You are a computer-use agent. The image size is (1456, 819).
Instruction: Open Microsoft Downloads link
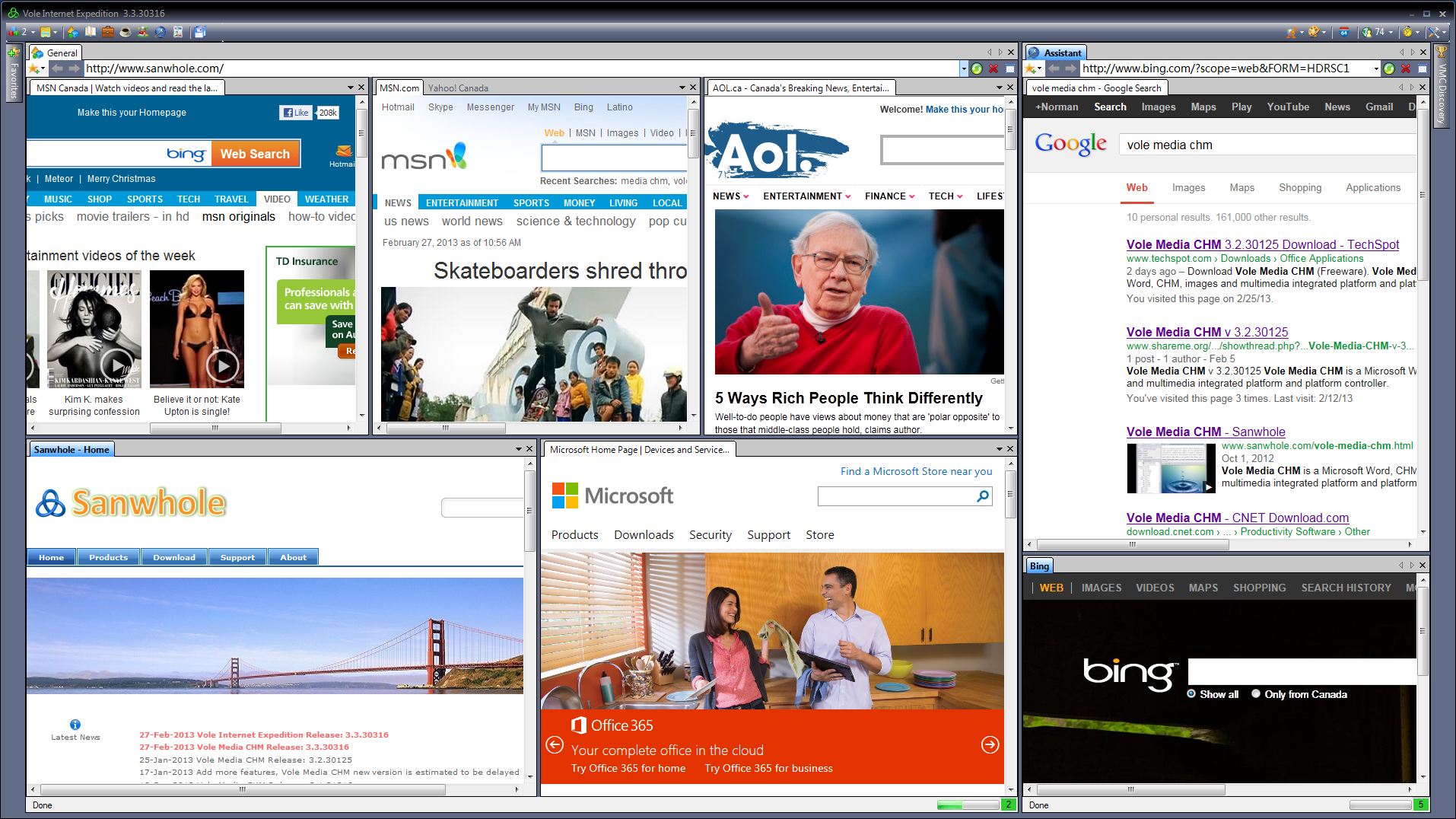(x=644, y=535)
